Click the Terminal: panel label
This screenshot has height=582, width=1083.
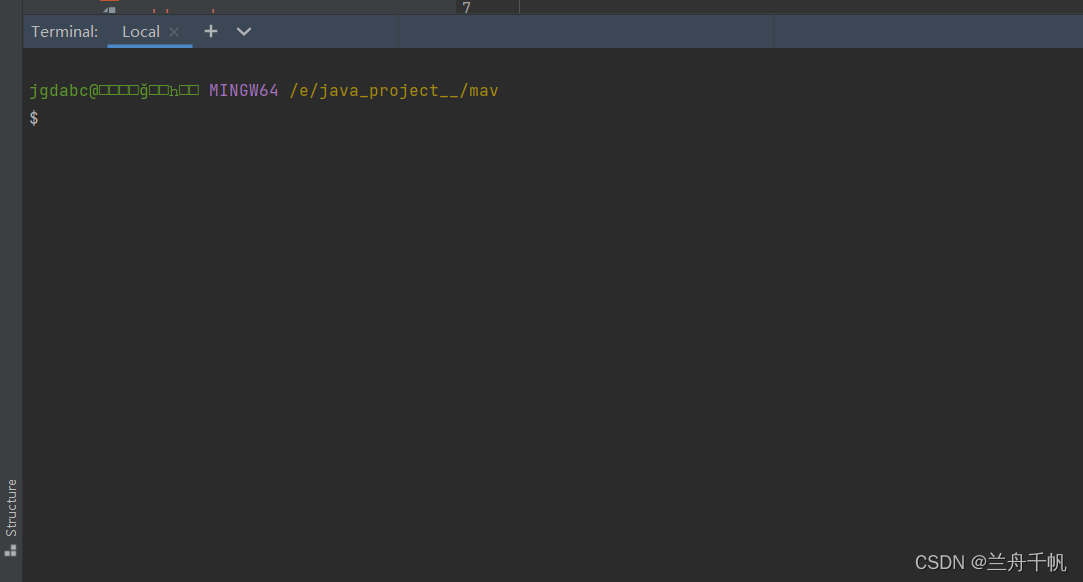[x=64, y=32]
